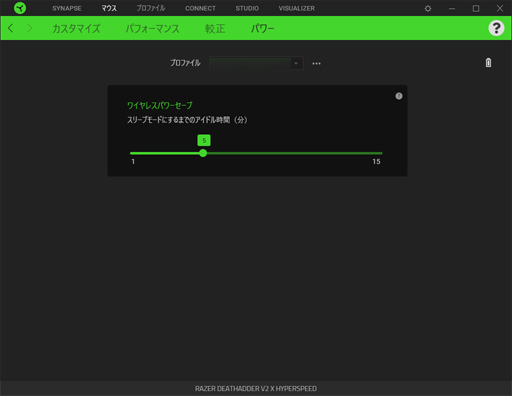Switch to VISUALIZER tab
Screen dimensions: 512x396
click(297, 8)
